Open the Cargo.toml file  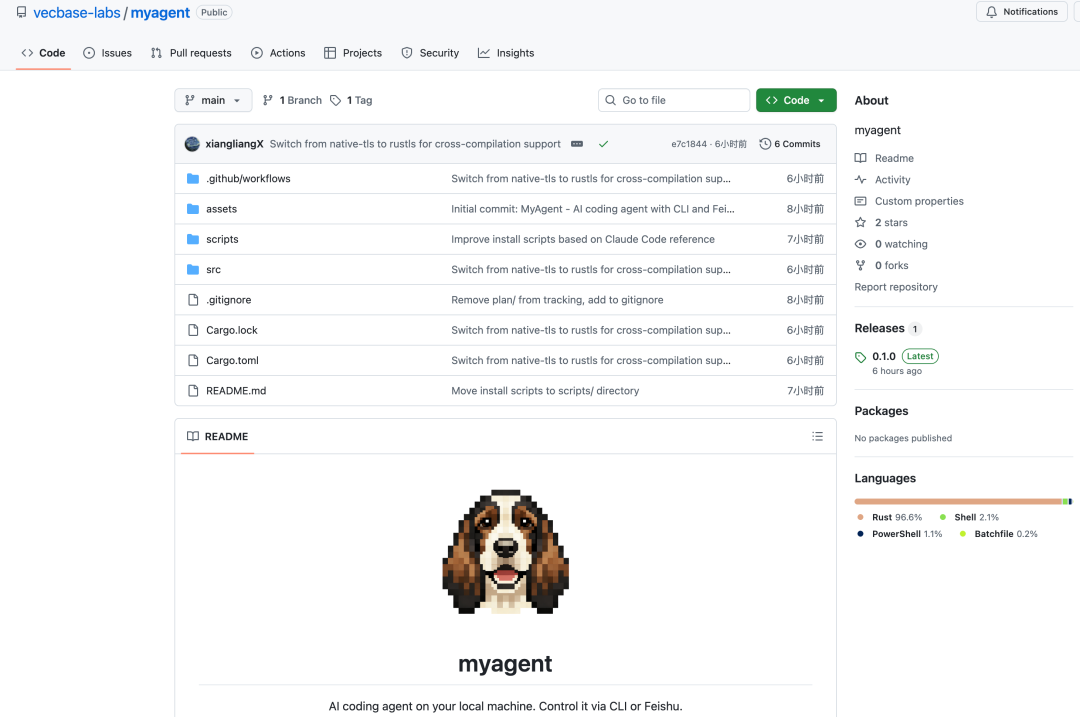(232, 361)
